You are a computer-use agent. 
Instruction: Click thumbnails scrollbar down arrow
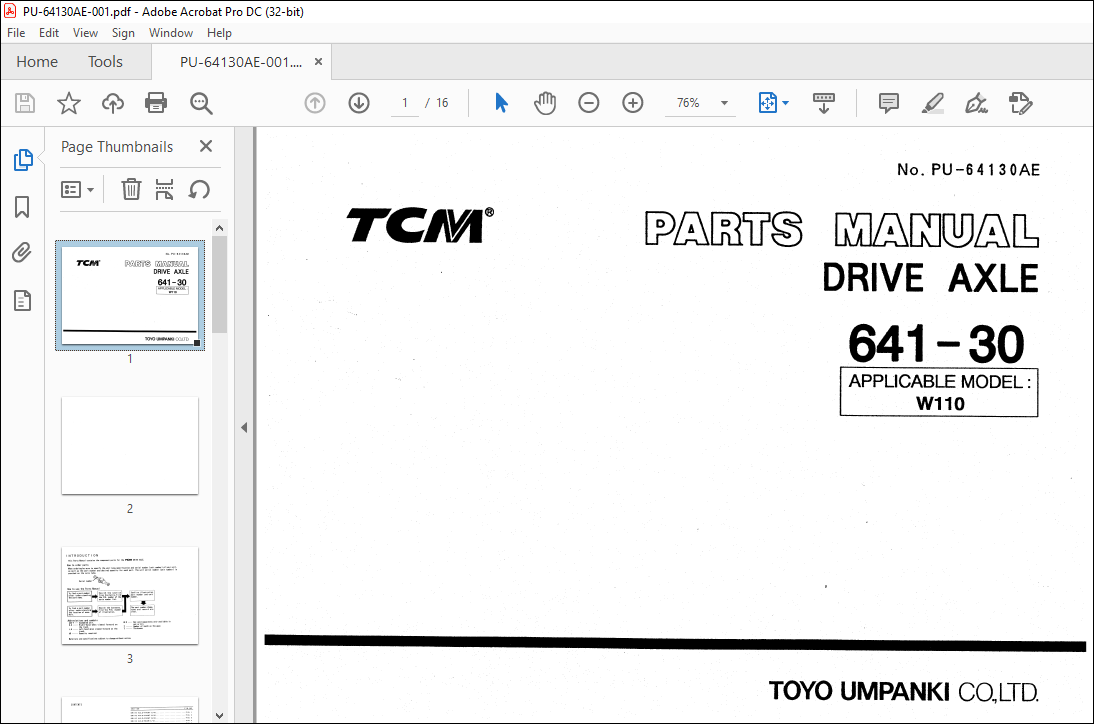[x=219, y=715]
